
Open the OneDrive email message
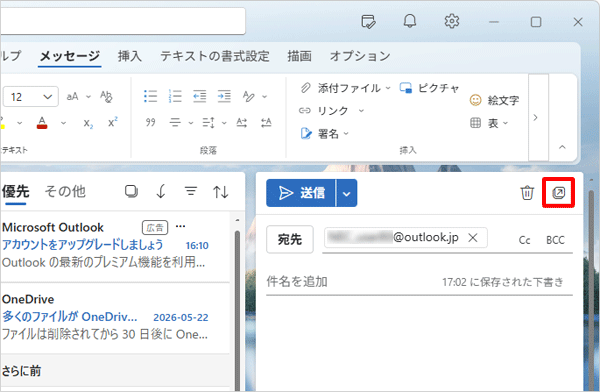point(115,318)
